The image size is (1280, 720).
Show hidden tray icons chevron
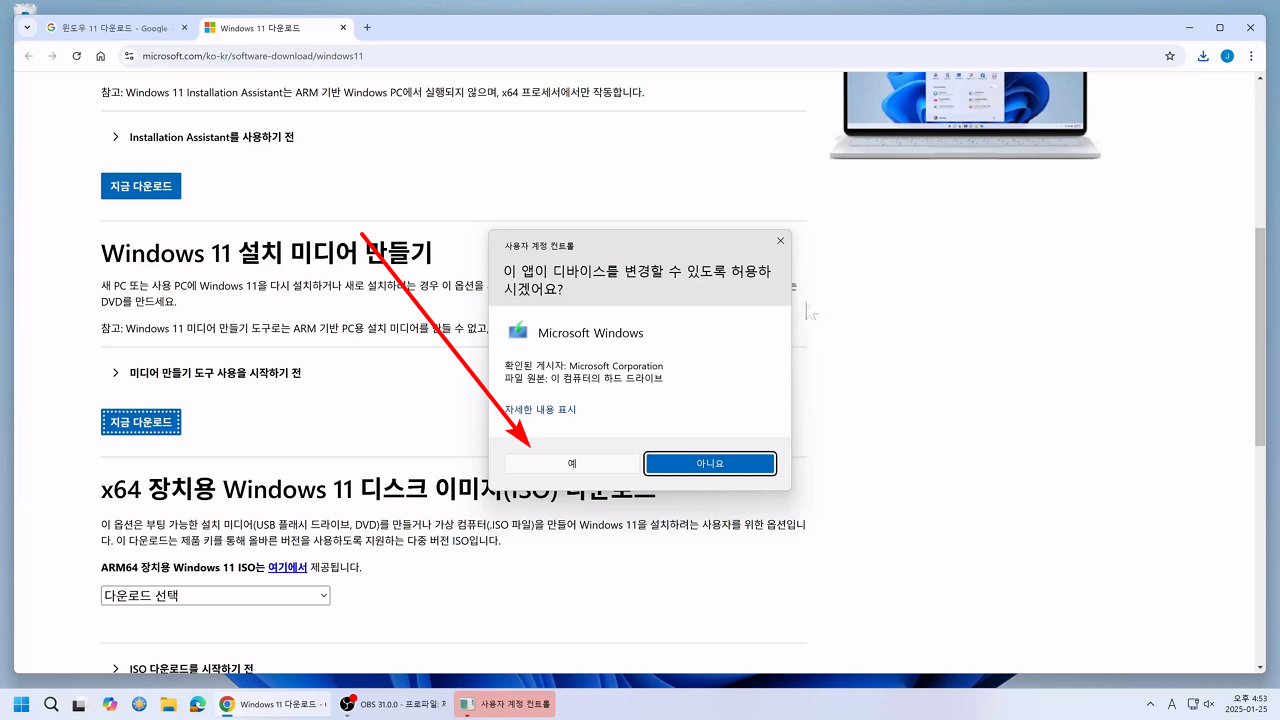pos(1150,704)
